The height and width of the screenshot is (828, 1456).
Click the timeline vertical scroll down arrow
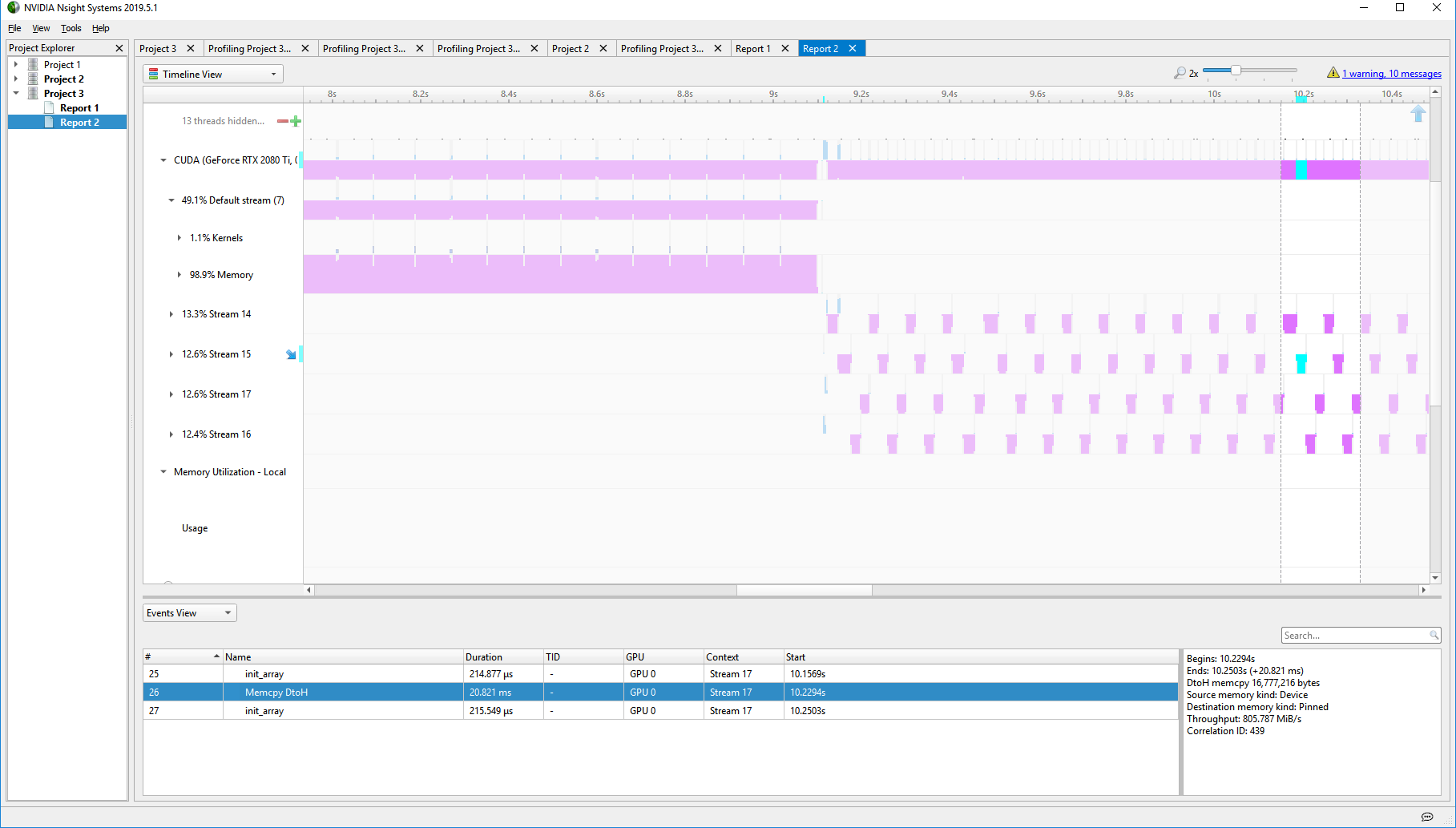[x=1435, y=578]
